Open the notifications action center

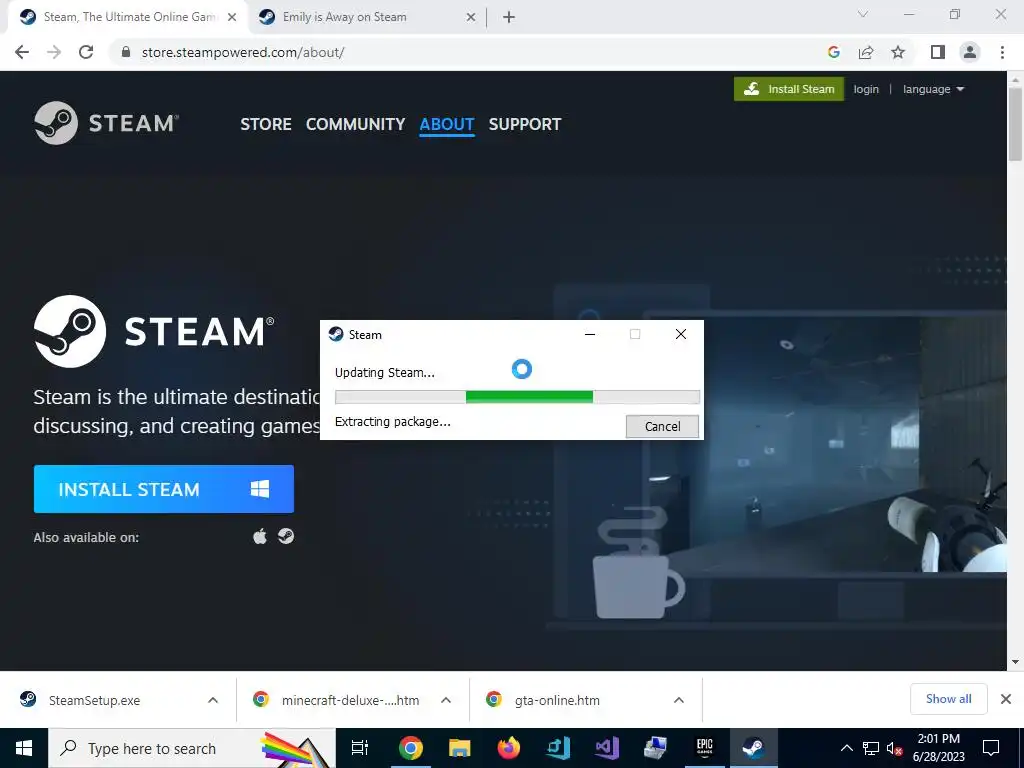click(991, 748)
